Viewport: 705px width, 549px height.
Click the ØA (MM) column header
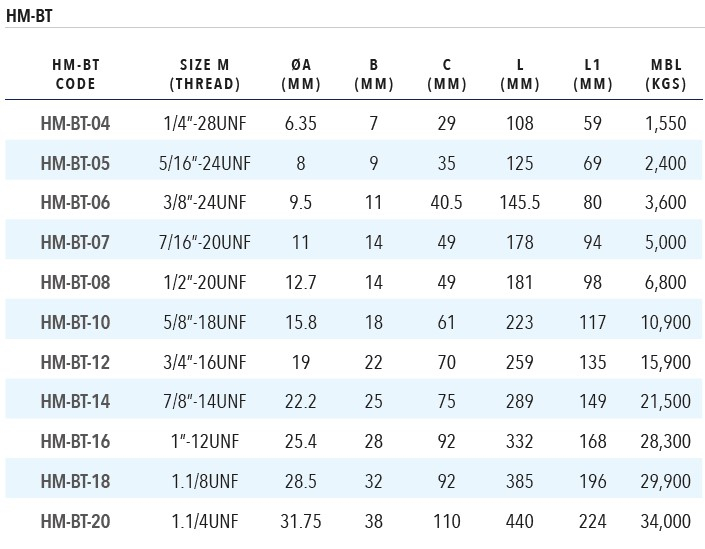(x=299, y=75)
